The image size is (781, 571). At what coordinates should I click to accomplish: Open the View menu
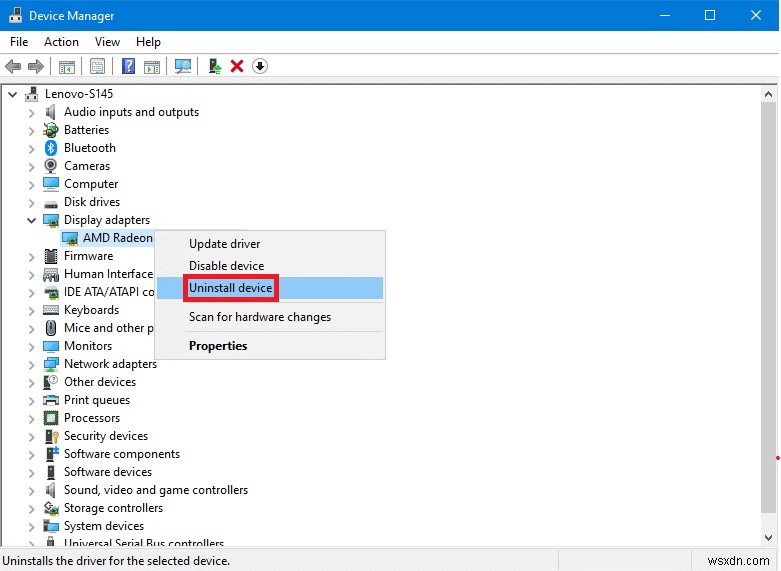click(x=107, y=42)
